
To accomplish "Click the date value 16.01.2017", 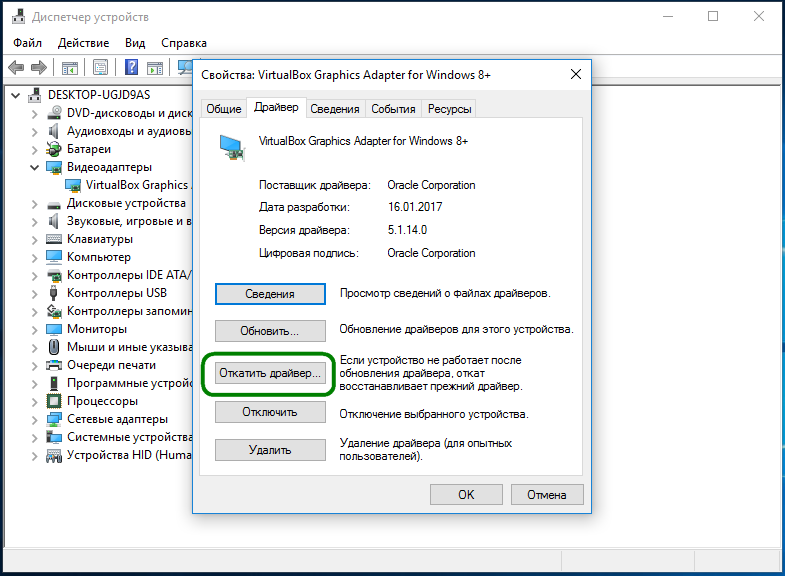I will coord(415,207).
